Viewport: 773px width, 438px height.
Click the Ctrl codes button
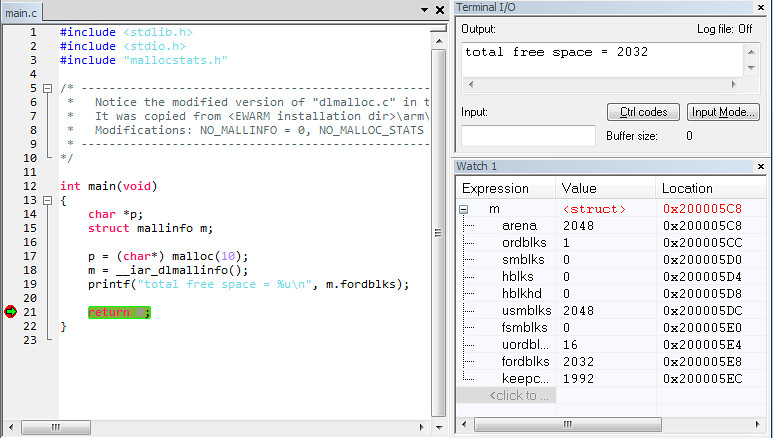coord(643,112)
